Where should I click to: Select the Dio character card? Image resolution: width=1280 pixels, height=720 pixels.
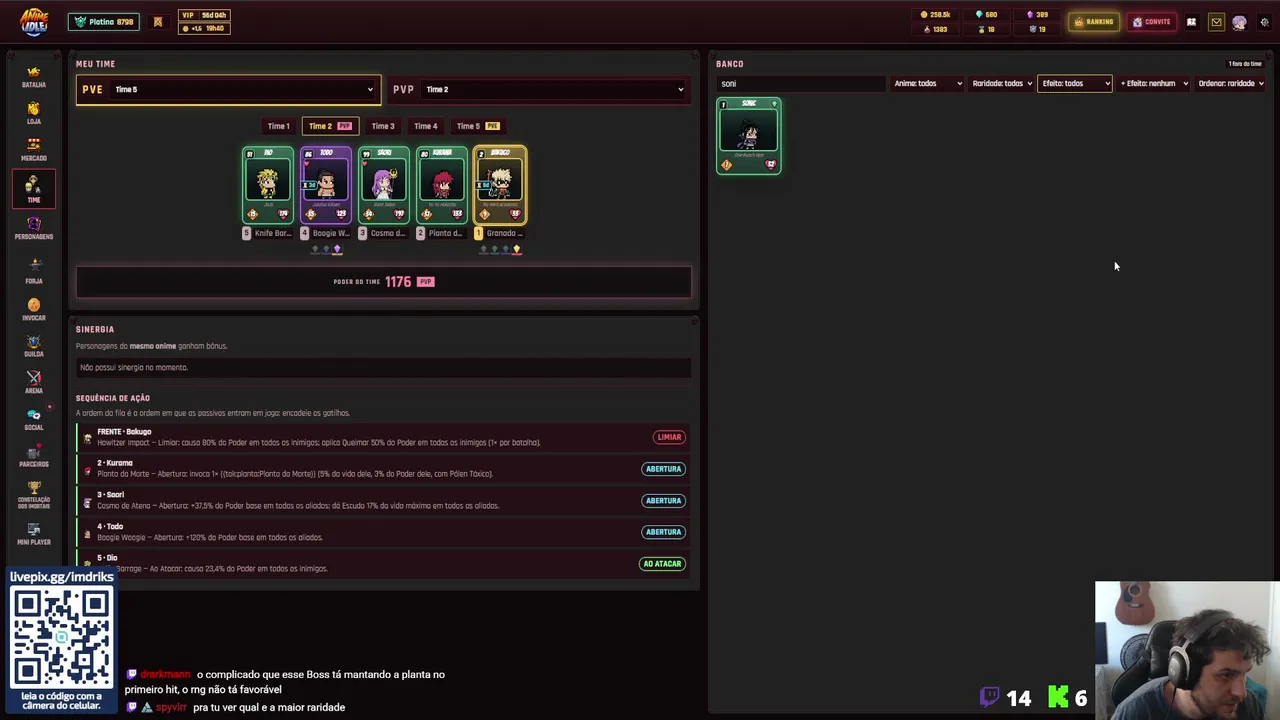click(268, 185)
